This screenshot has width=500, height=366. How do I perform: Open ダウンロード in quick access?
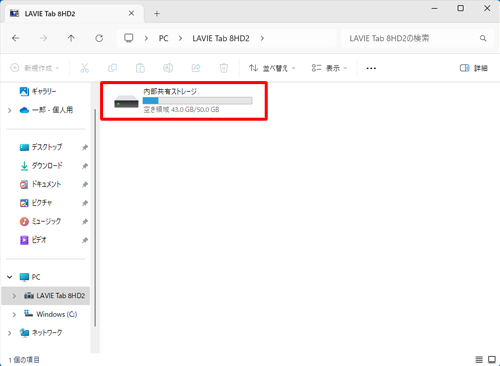point(41,166)
